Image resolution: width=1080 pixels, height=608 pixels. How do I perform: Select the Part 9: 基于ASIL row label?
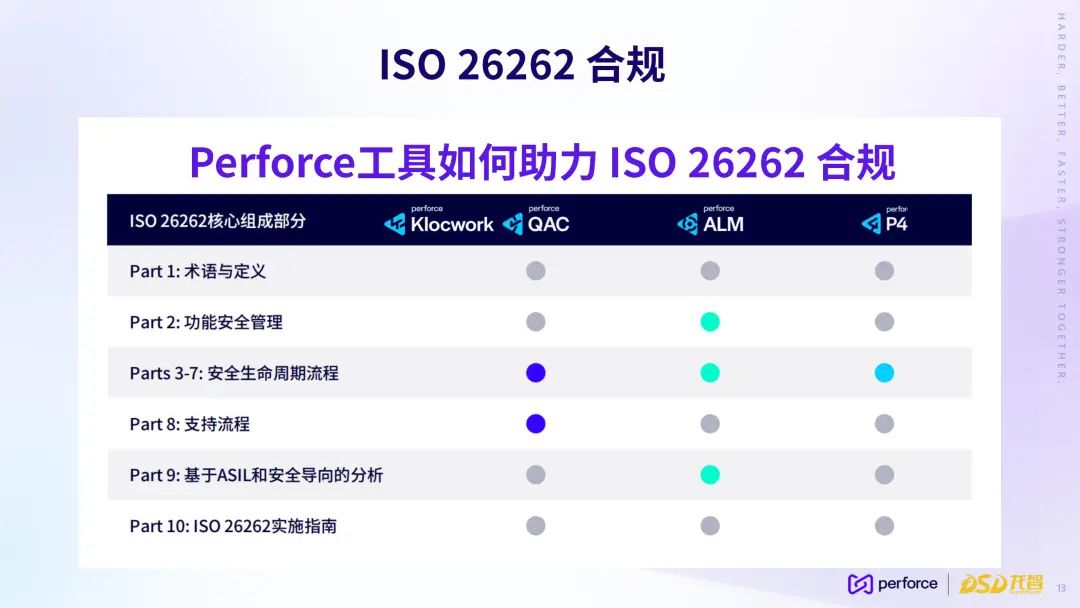pyautogui.click(x=256, y=475)
